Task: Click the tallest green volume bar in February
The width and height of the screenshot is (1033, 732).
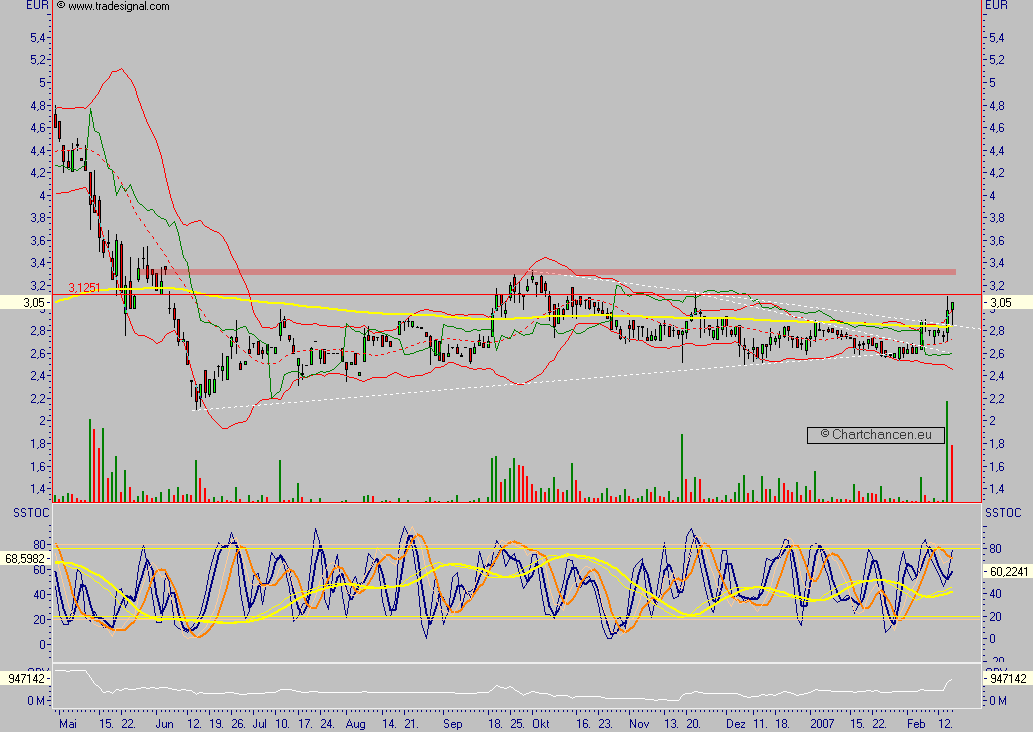Action: (x=947, y=451)
